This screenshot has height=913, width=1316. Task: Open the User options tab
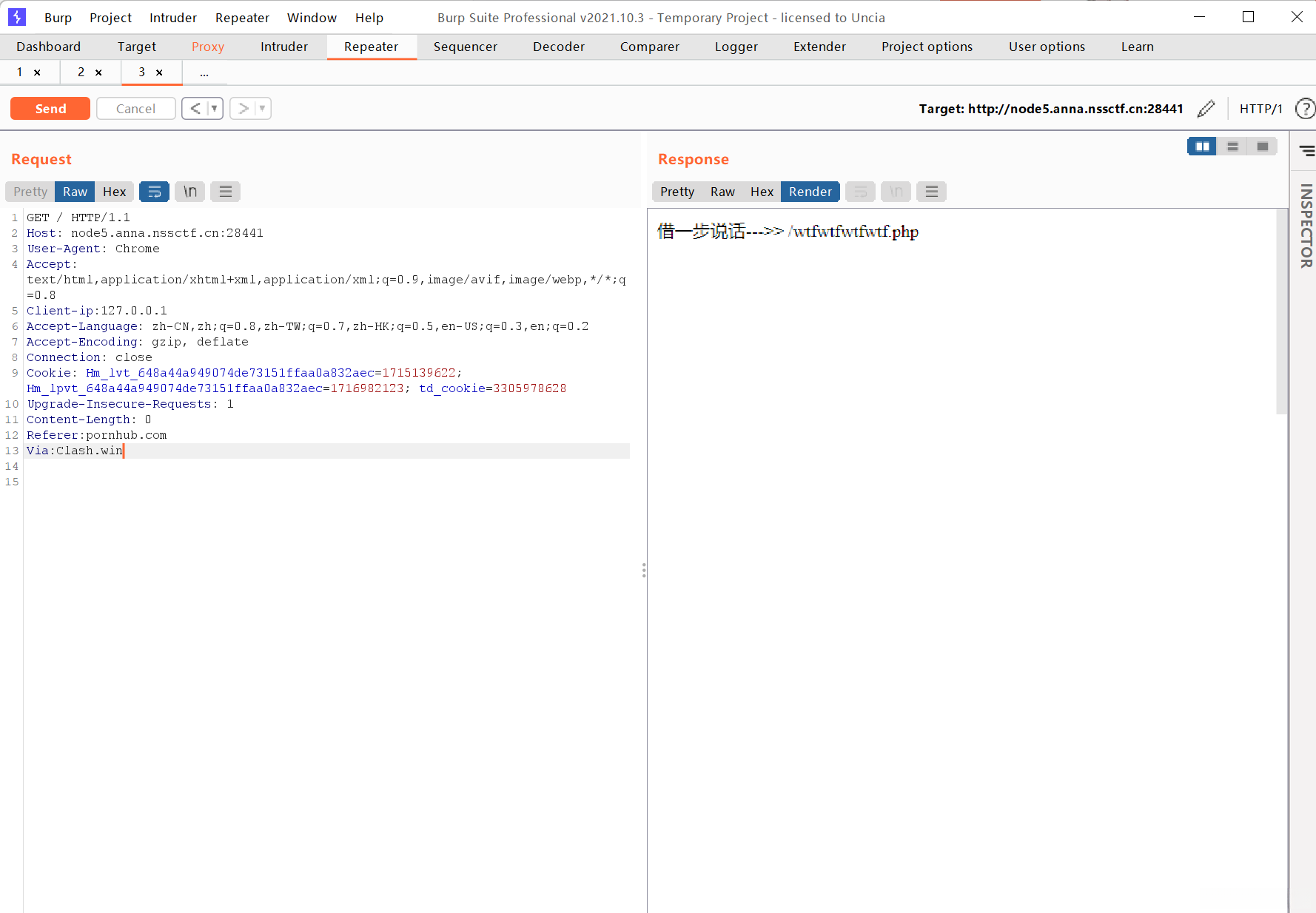[x=1047, y=47]
